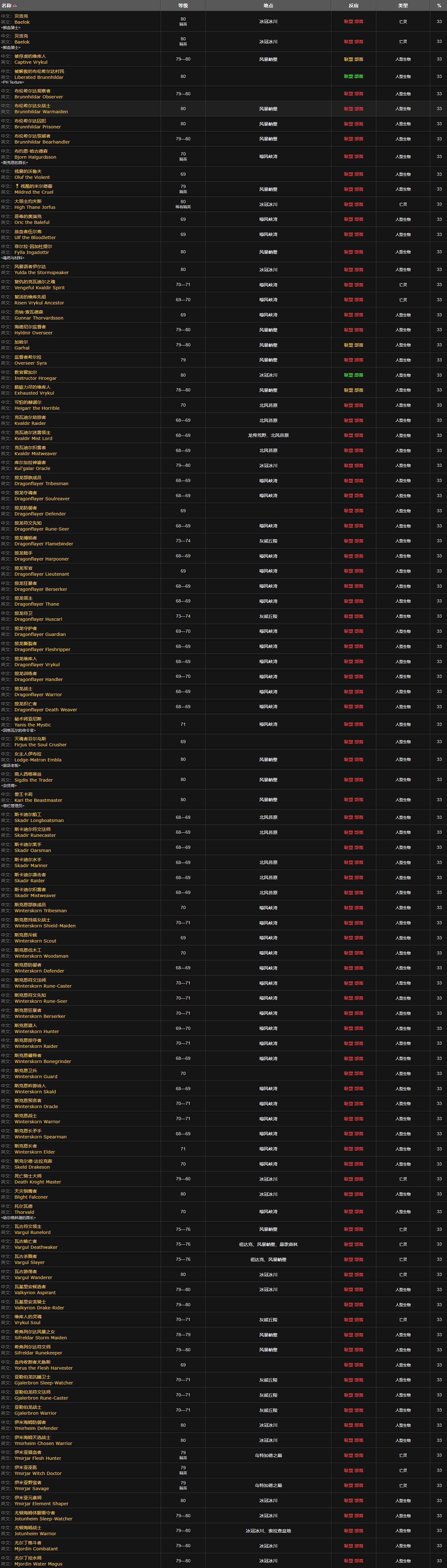Sort the table by the 反应 column
This screenshot has height=1568, width=447.
(x=353, y=5)
